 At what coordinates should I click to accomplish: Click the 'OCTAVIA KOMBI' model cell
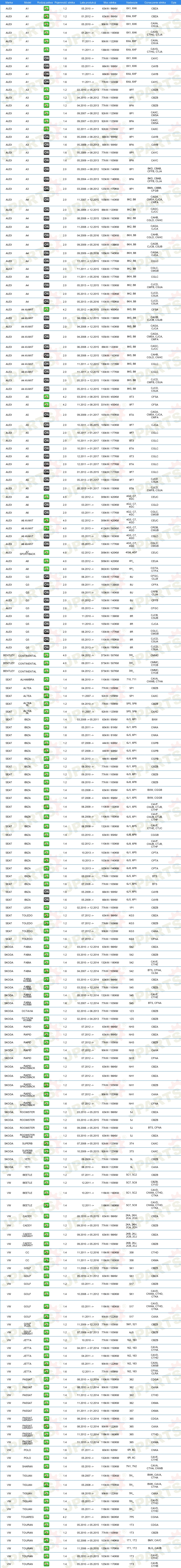pos(27,1019)
